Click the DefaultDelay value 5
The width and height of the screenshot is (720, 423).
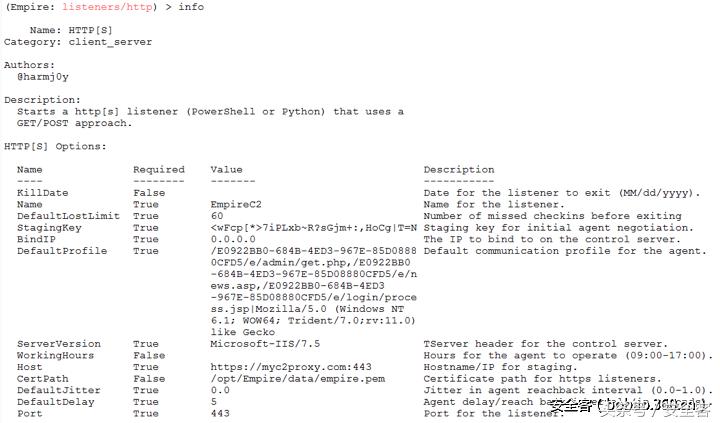point(214,402)
